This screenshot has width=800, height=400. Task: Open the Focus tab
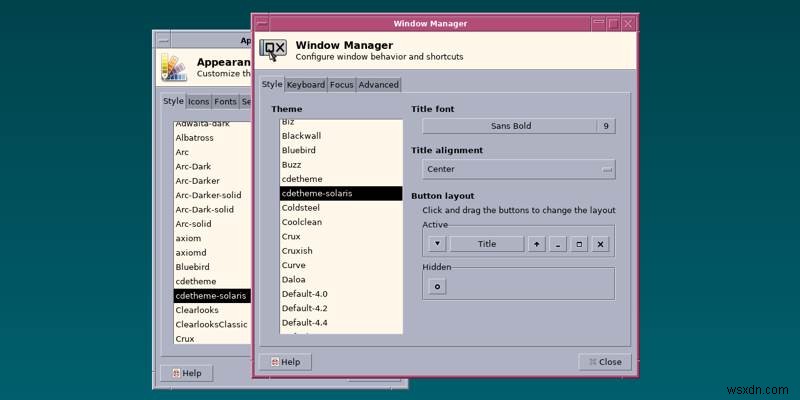[x=341, y=85]
